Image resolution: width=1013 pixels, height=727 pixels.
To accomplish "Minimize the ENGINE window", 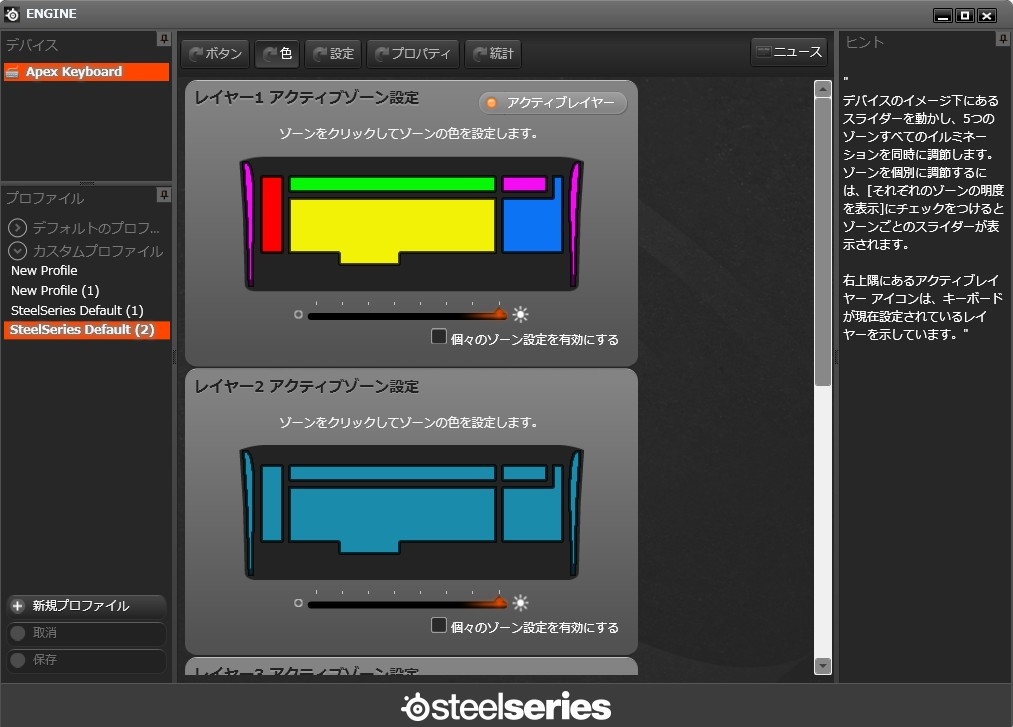I will click(x=943, y=16).
